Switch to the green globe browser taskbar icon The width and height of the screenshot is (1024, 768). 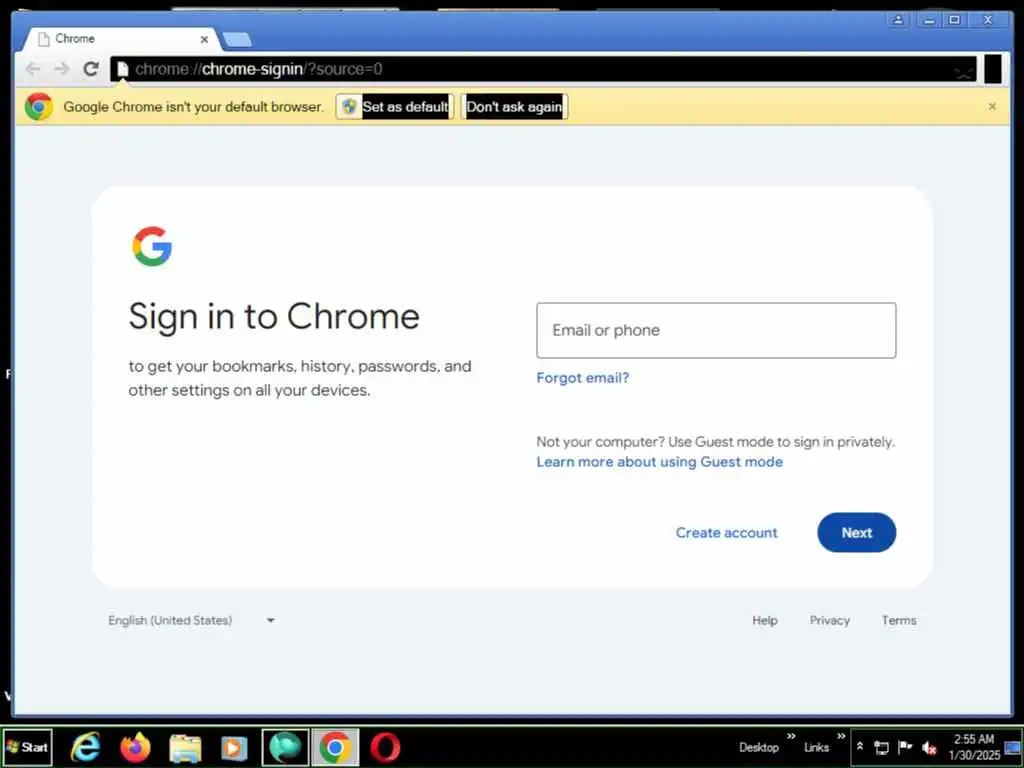tap(285, 747)
